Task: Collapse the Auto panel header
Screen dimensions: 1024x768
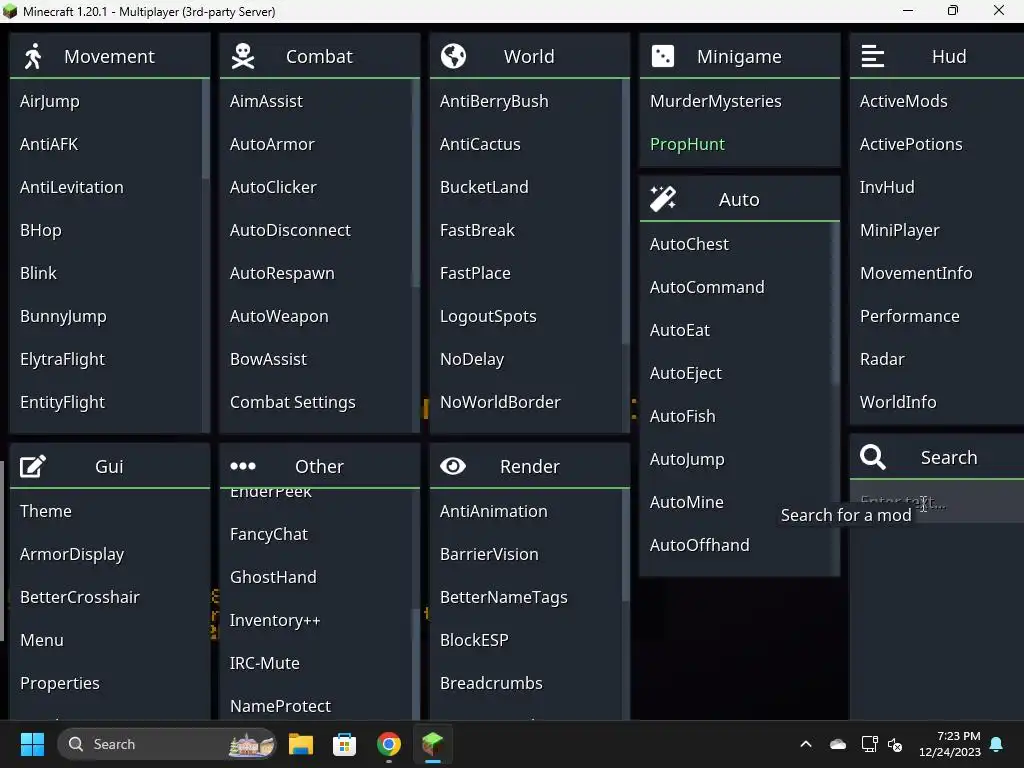Action: point(740,199)
